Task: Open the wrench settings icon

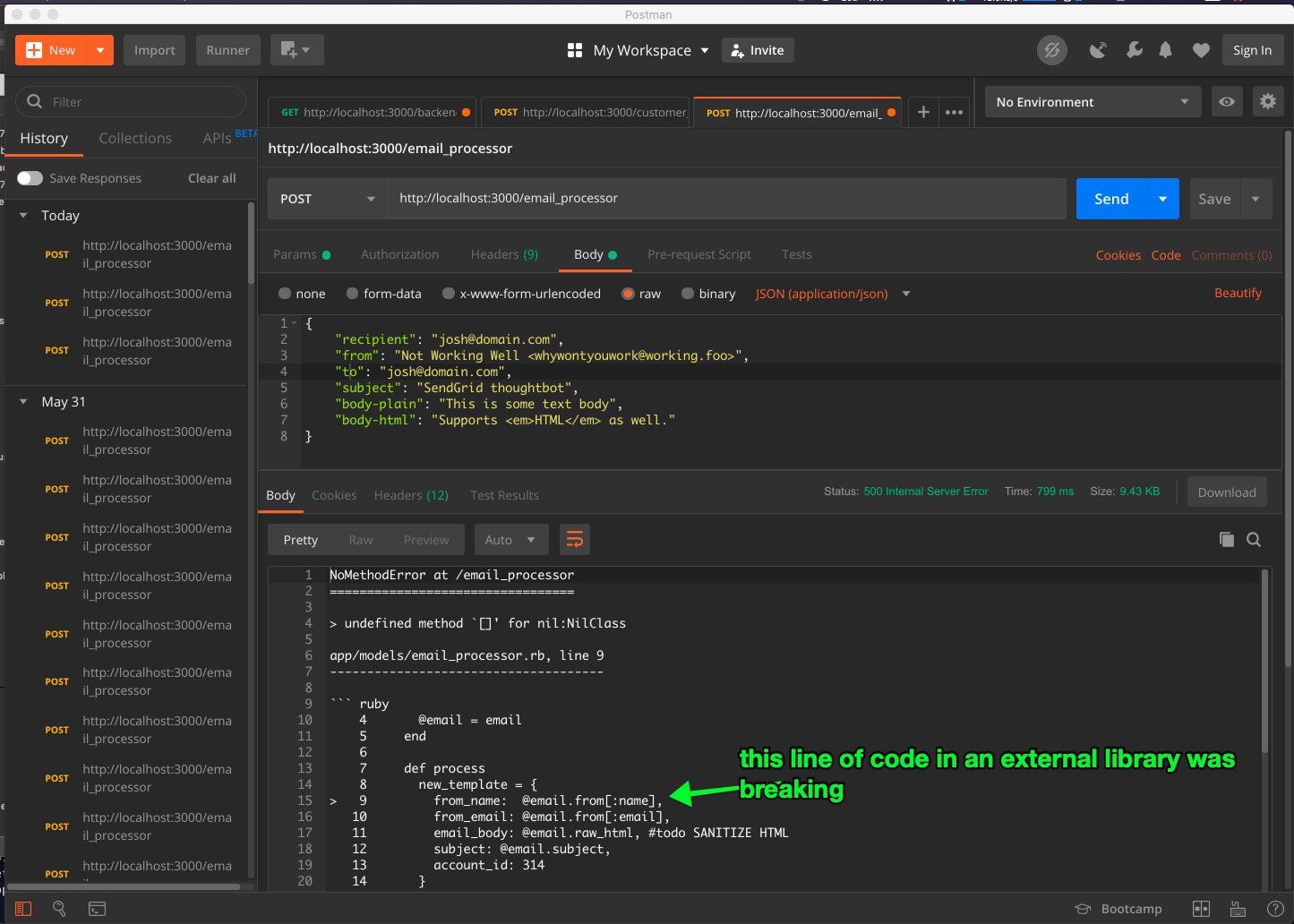Action: (x=1134, y=50)
